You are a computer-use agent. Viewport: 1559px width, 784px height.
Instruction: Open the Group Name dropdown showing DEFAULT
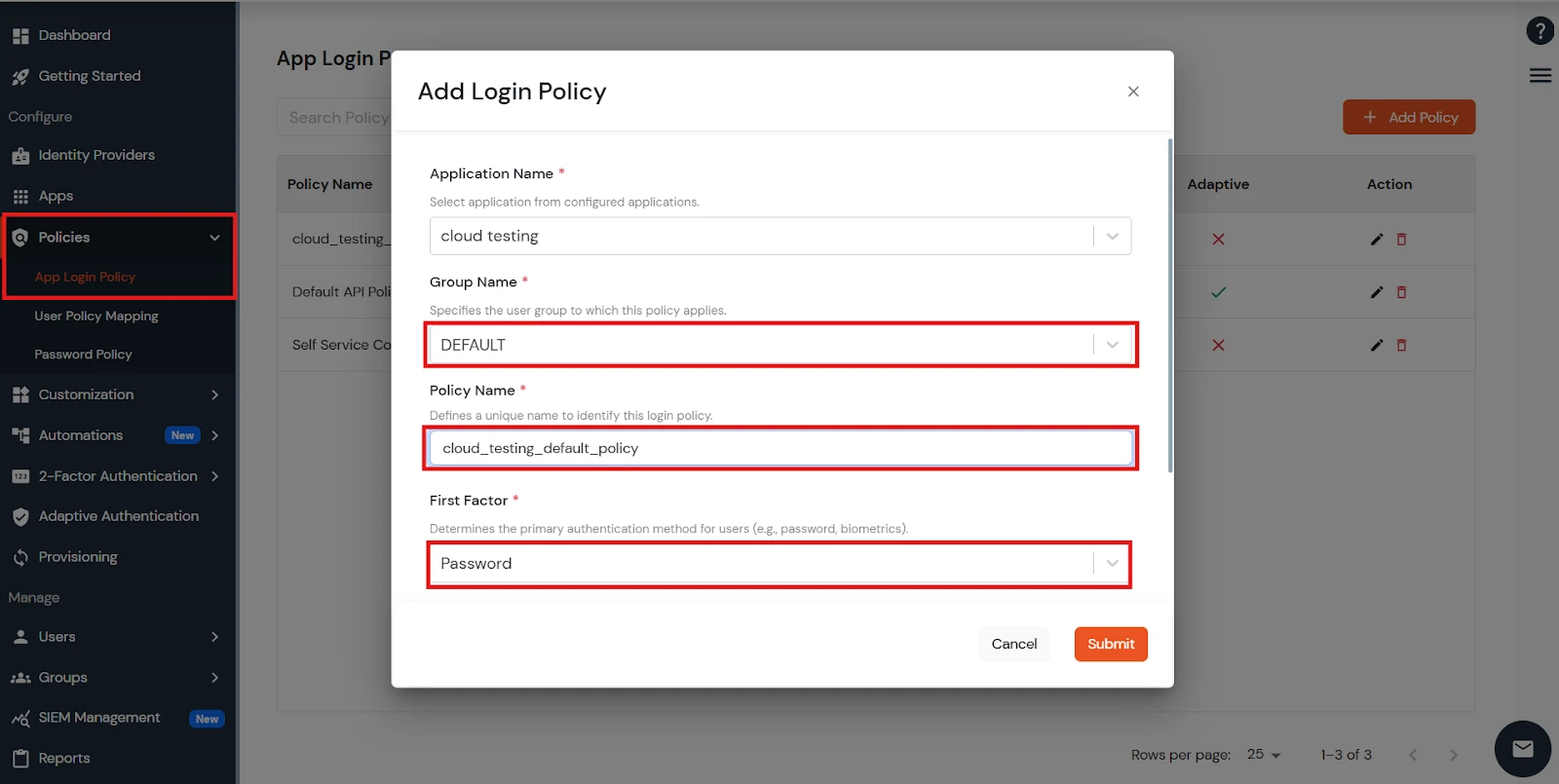coord(1110,344)
